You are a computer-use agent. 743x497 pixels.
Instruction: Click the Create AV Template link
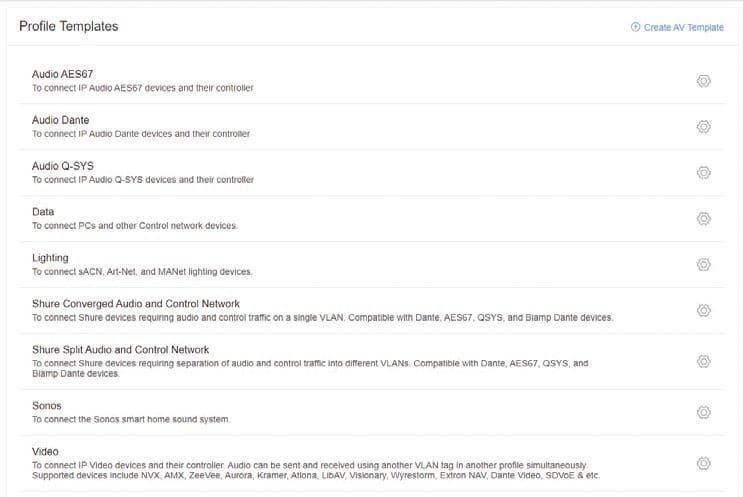684,27
